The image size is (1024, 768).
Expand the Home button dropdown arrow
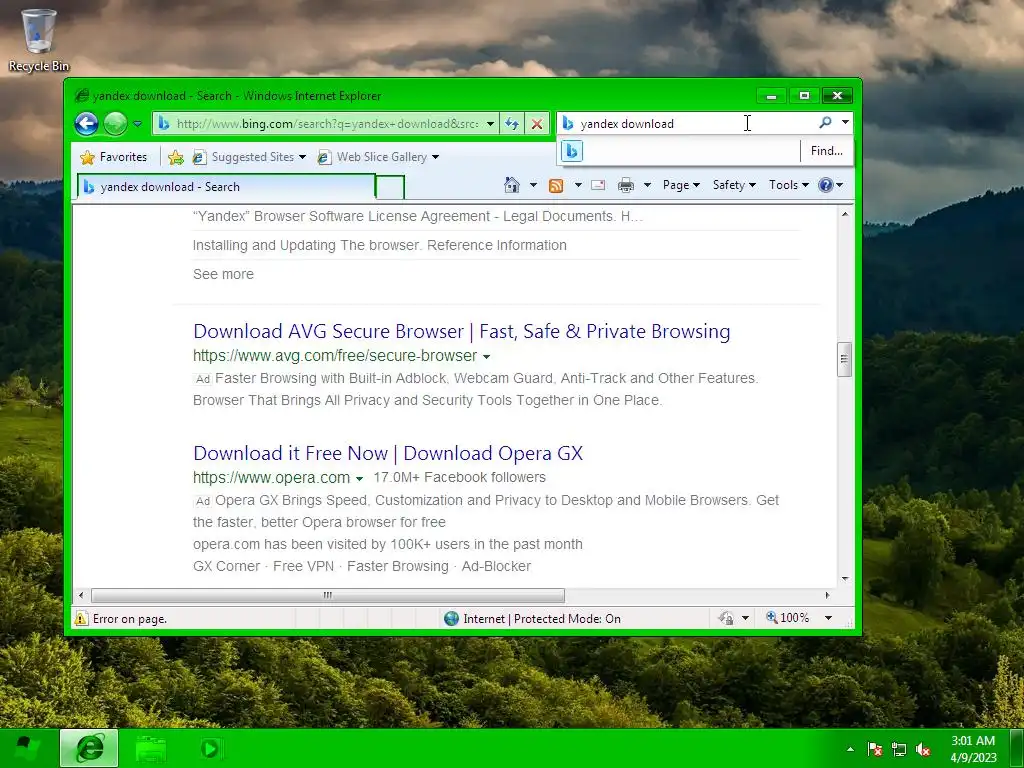(533, 185)
